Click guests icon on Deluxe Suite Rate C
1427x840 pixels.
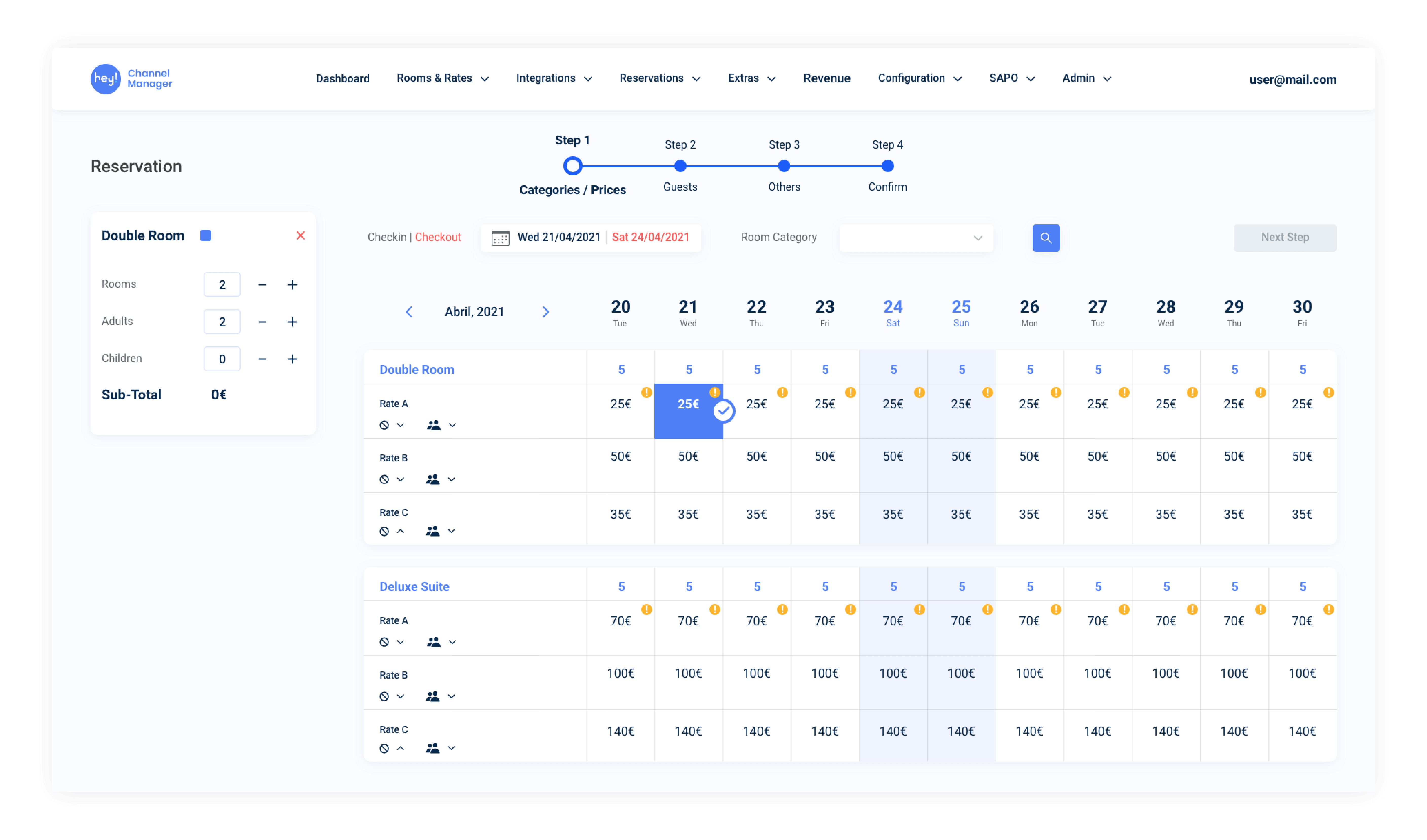point(433,748)
